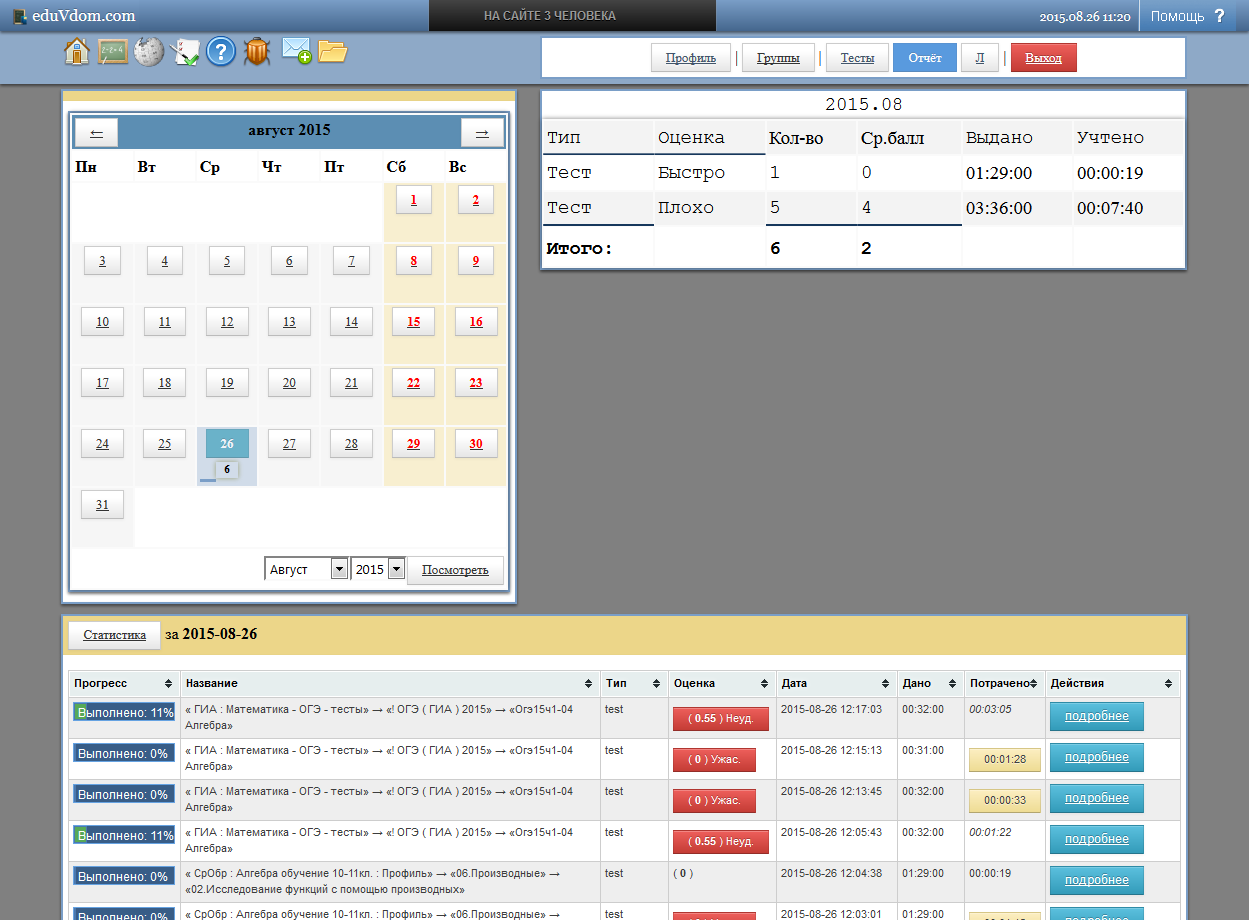Expand the year dropdown showing 2015
Image resolution: width=1249 pixels, height=920 pixels.
378,569
